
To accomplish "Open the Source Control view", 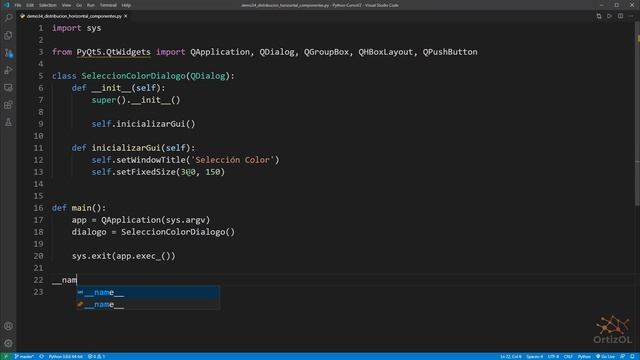I will pyautogui.click(x=8, y=53).
